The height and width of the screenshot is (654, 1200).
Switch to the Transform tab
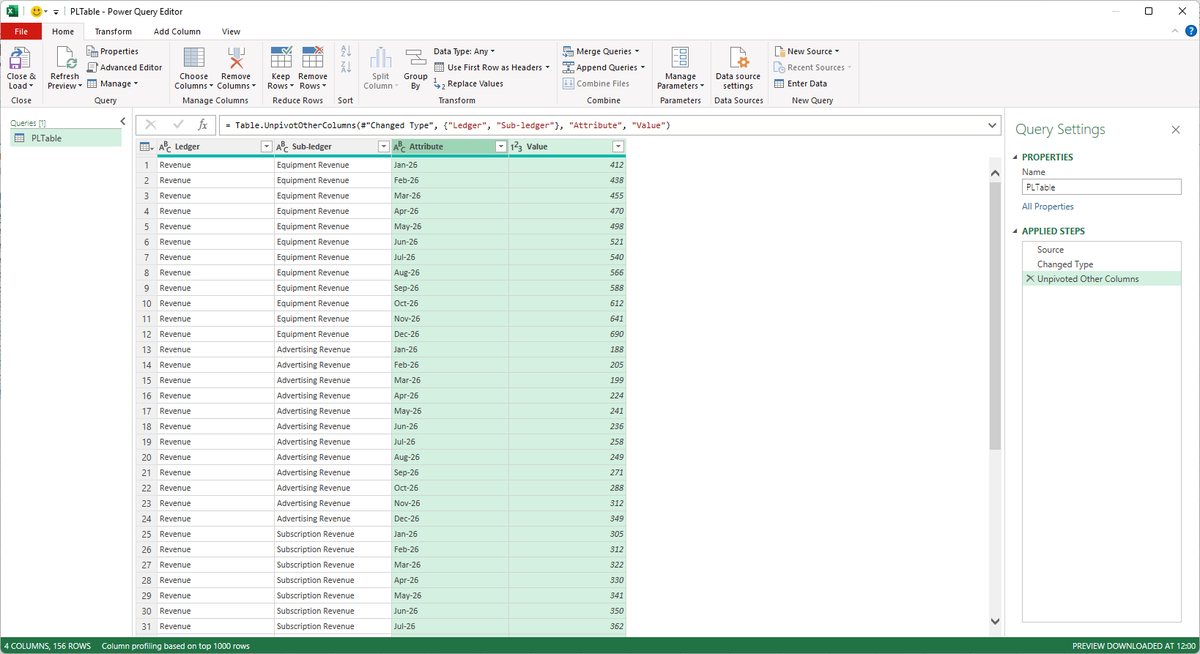(x=113, y=31)
